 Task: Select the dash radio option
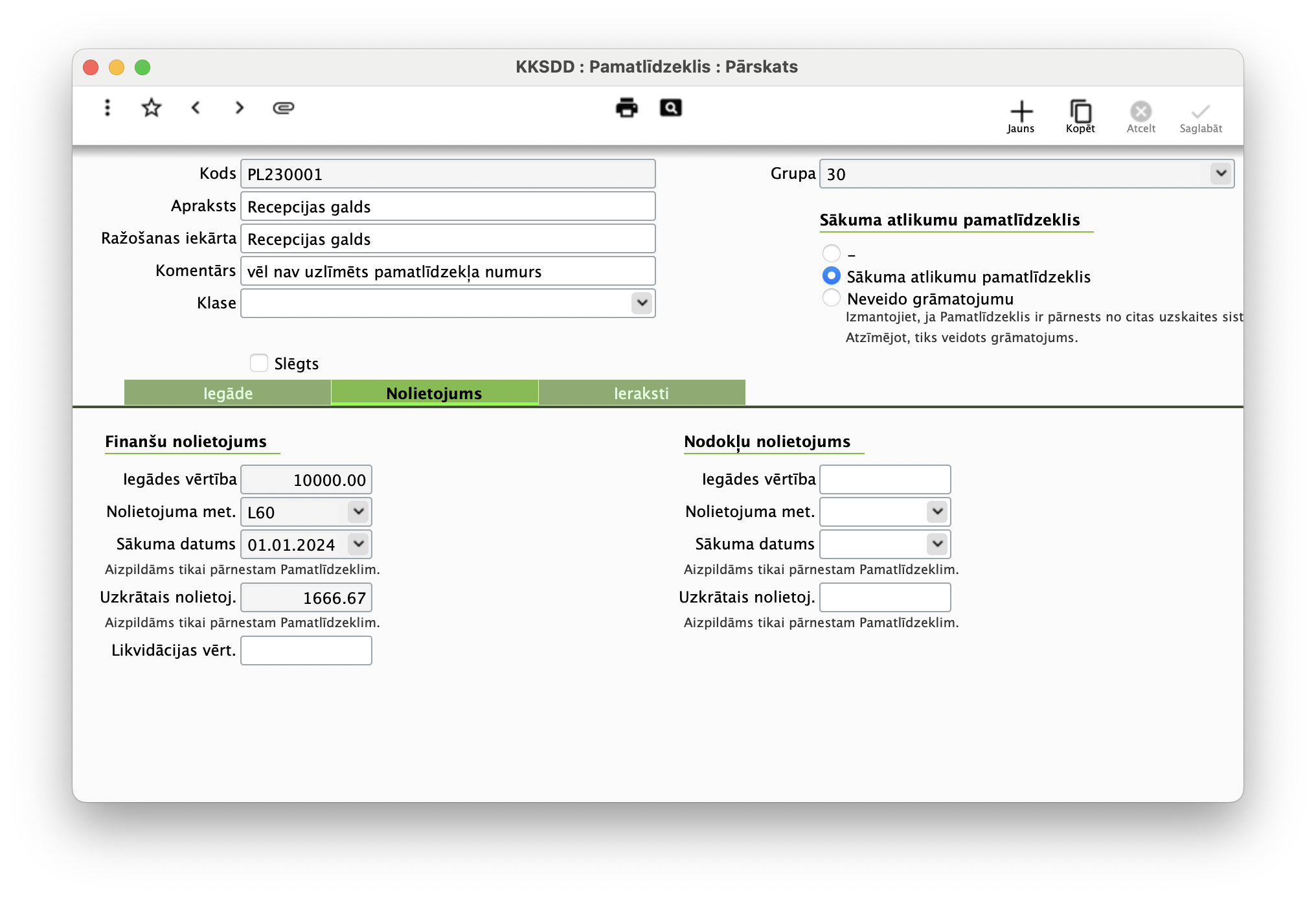point(832,253)
